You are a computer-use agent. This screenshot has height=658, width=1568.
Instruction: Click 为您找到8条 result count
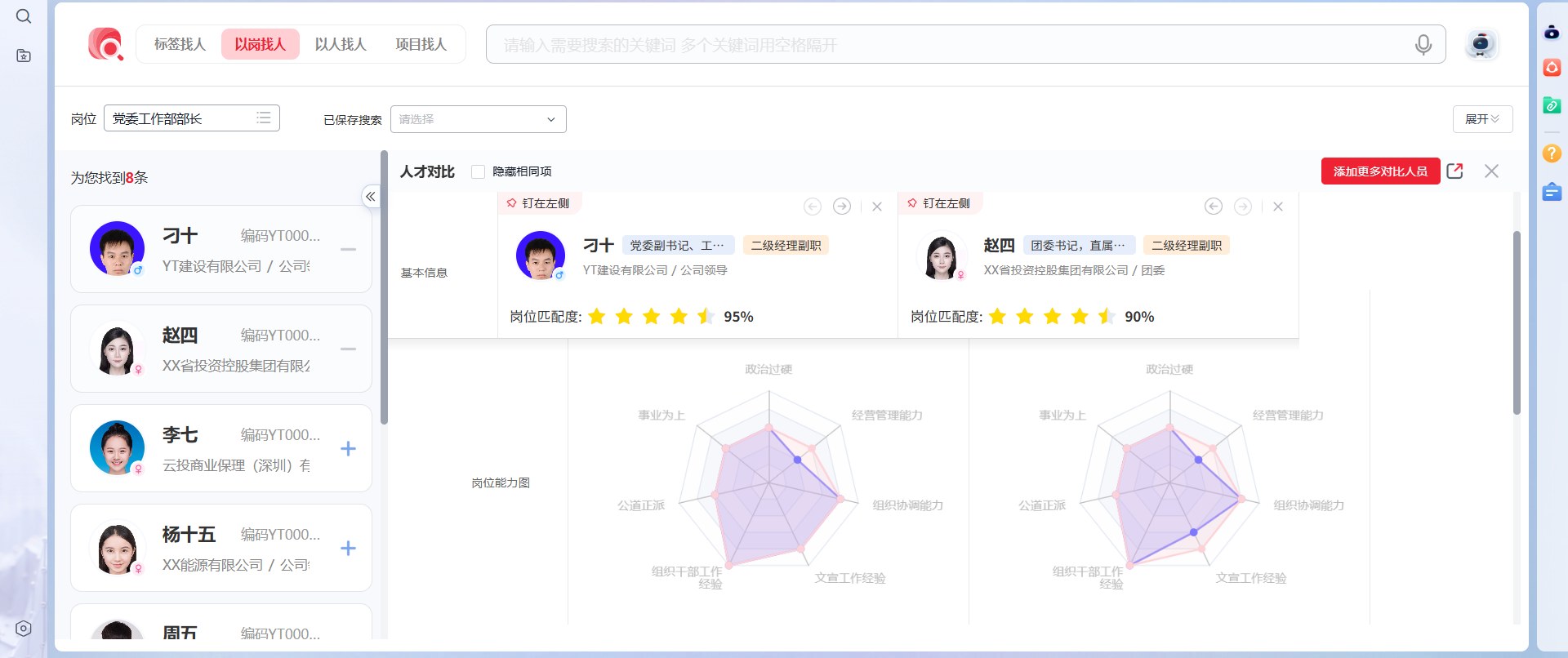pos(109,177)
